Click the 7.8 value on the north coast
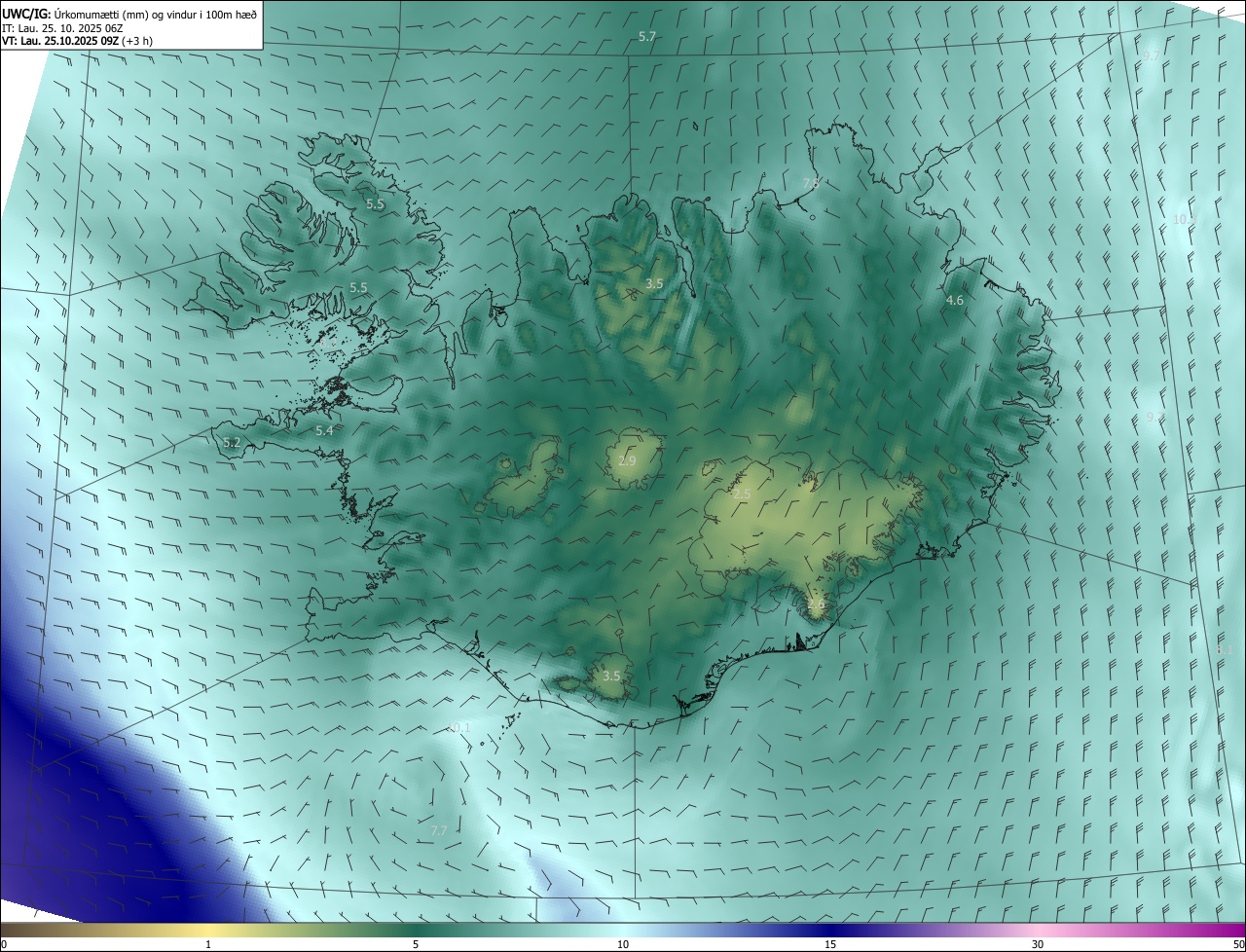Image resolution: width=1246 pixels, height=952 pixels. tap(811, 183)
